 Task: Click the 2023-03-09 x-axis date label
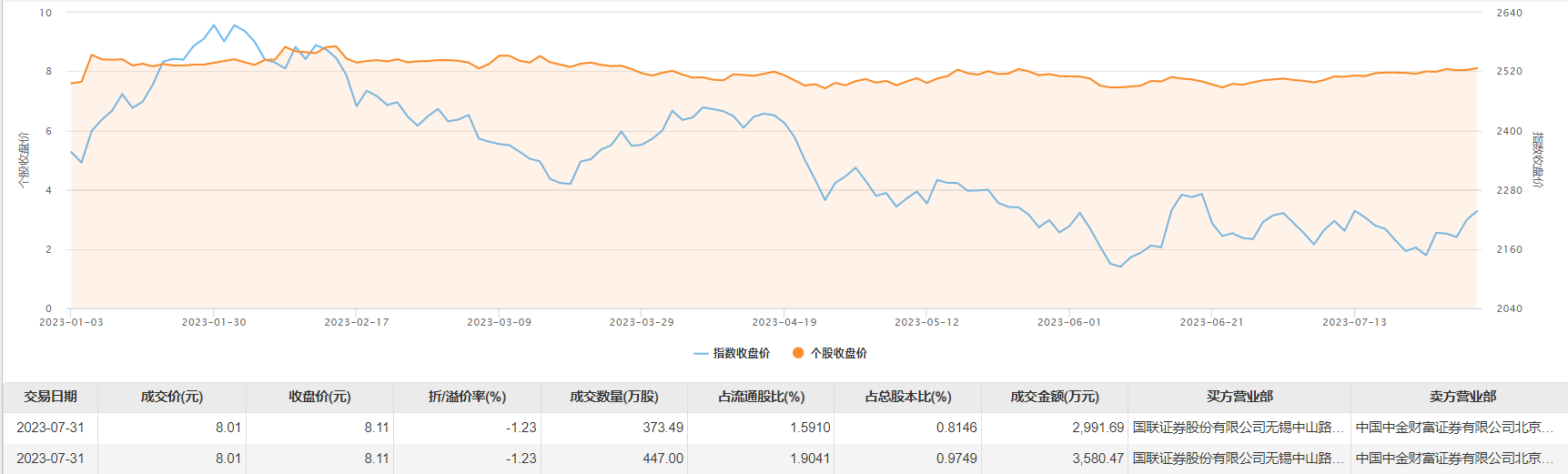[499, 322]
